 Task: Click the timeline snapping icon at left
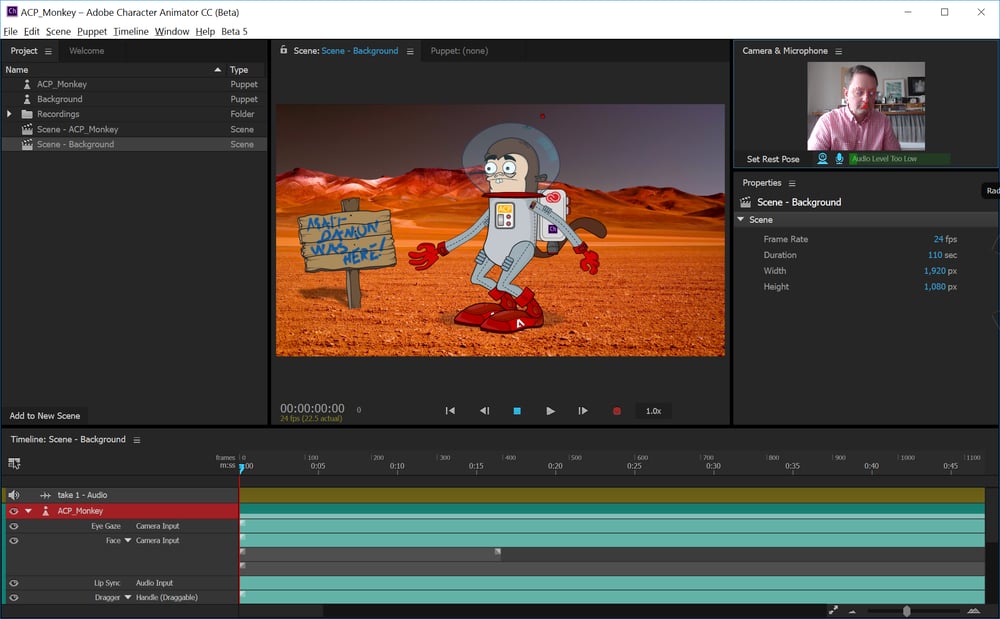[x=14, y=463]
